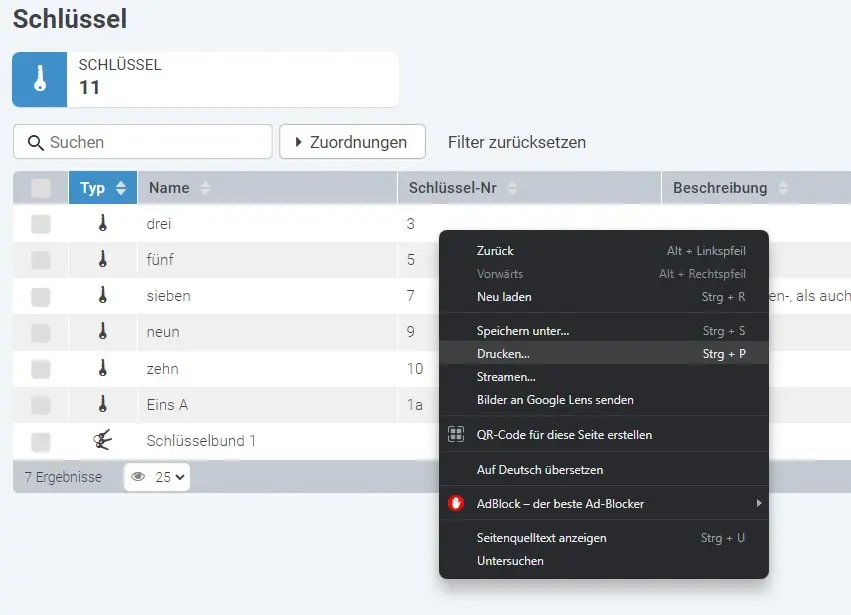Click 'Neu laden' in the context menu

[x=506, y=297]
